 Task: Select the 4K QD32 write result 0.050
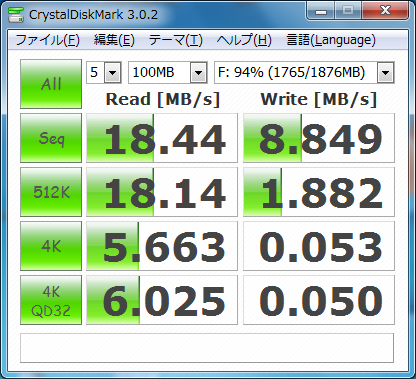(319, 300)
